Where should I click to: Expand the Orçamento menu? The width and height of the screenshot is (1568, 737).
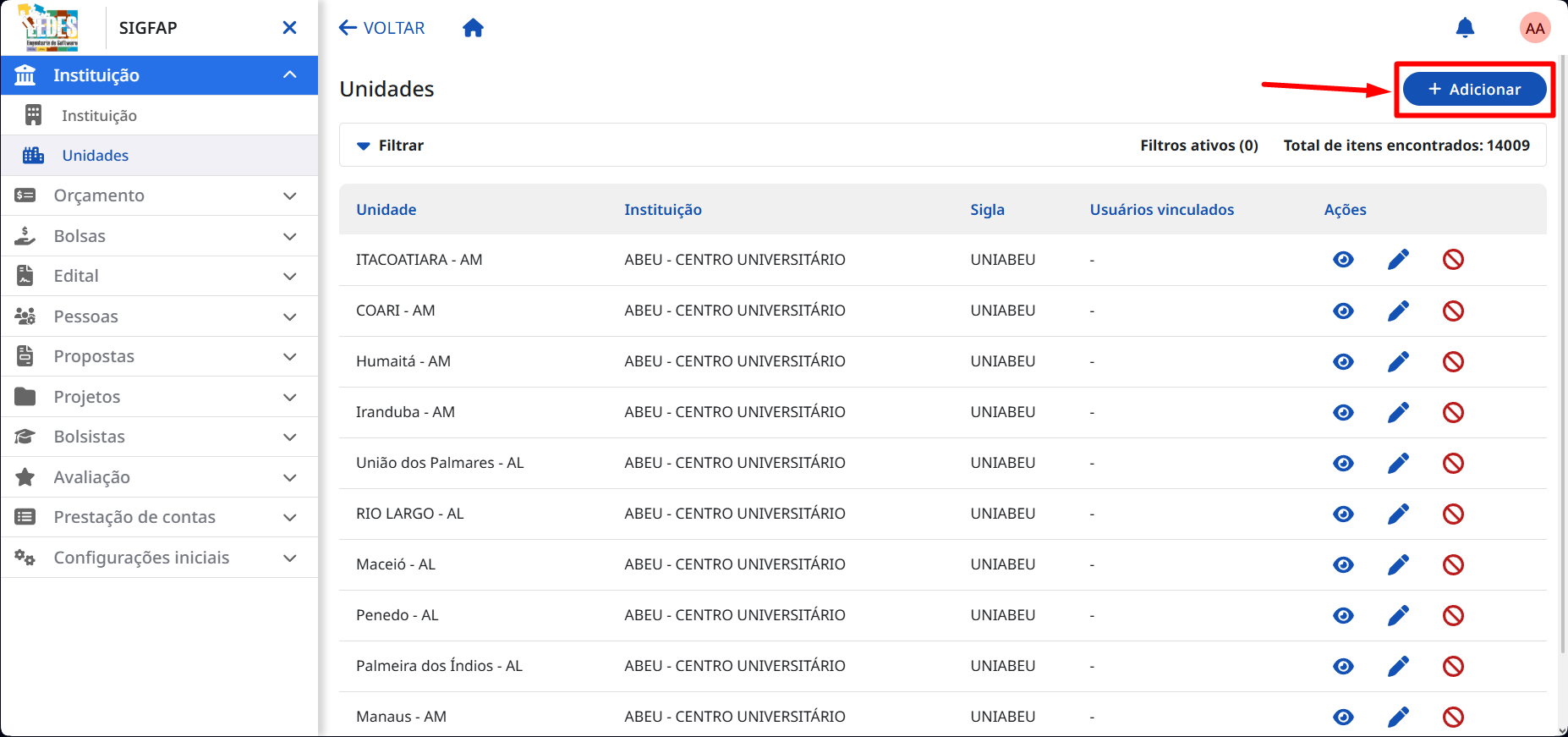point(159,195)
